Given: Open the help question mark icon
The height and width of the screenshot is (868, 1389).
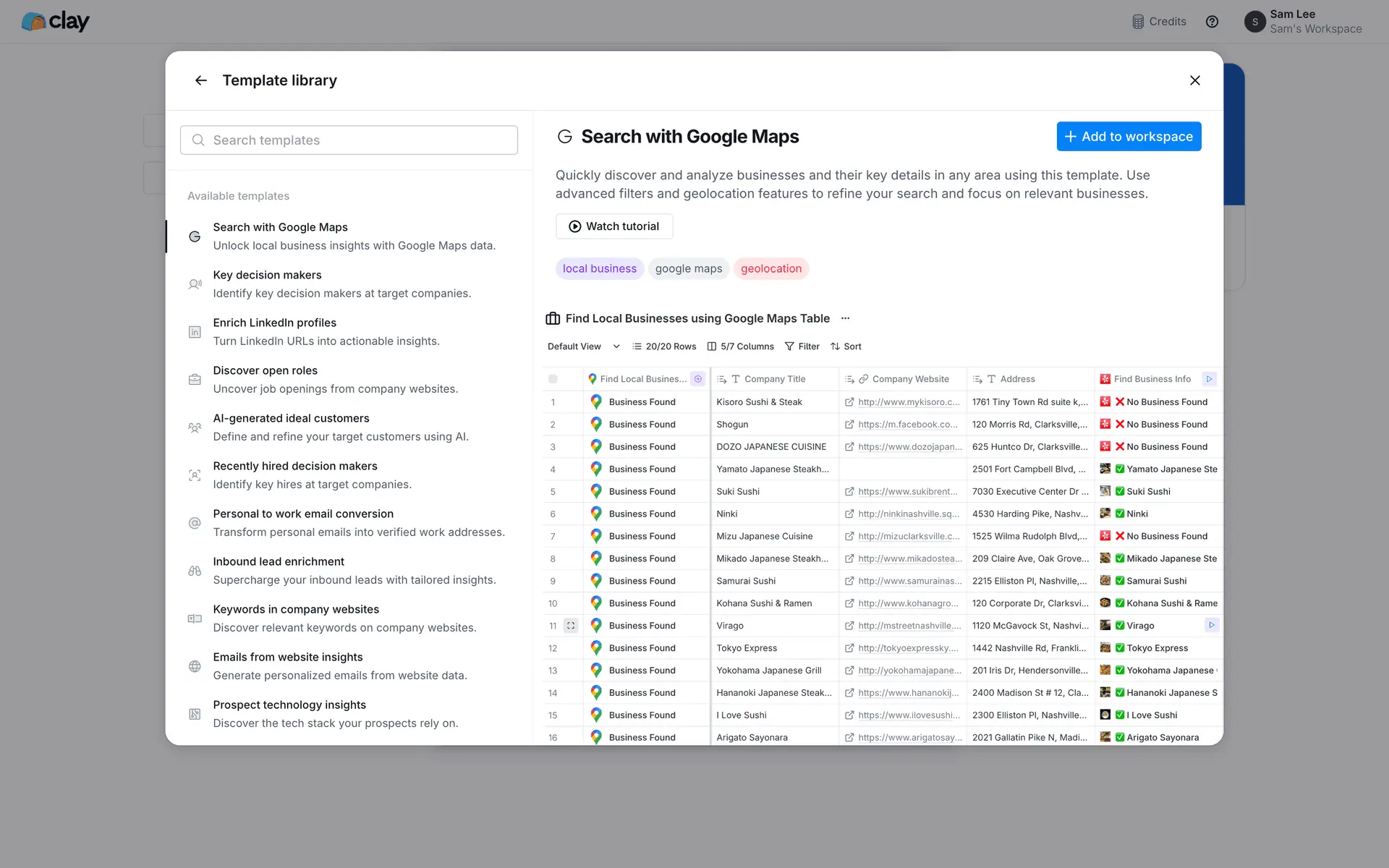Looking at the screenshot, I should point(1212,22).
